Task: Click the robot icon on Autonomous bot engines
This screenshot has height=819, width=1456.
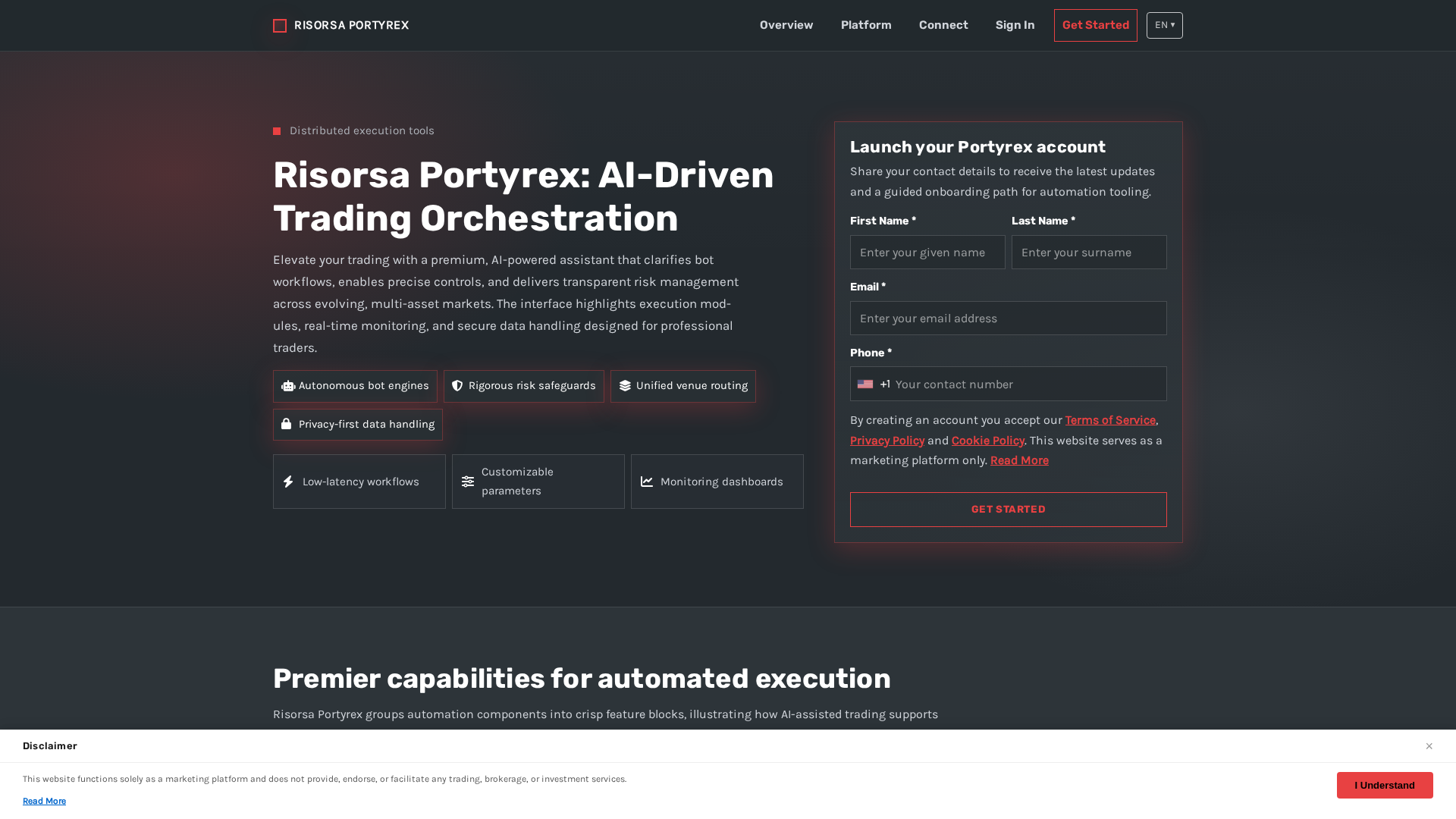Action: pos(288,386)
